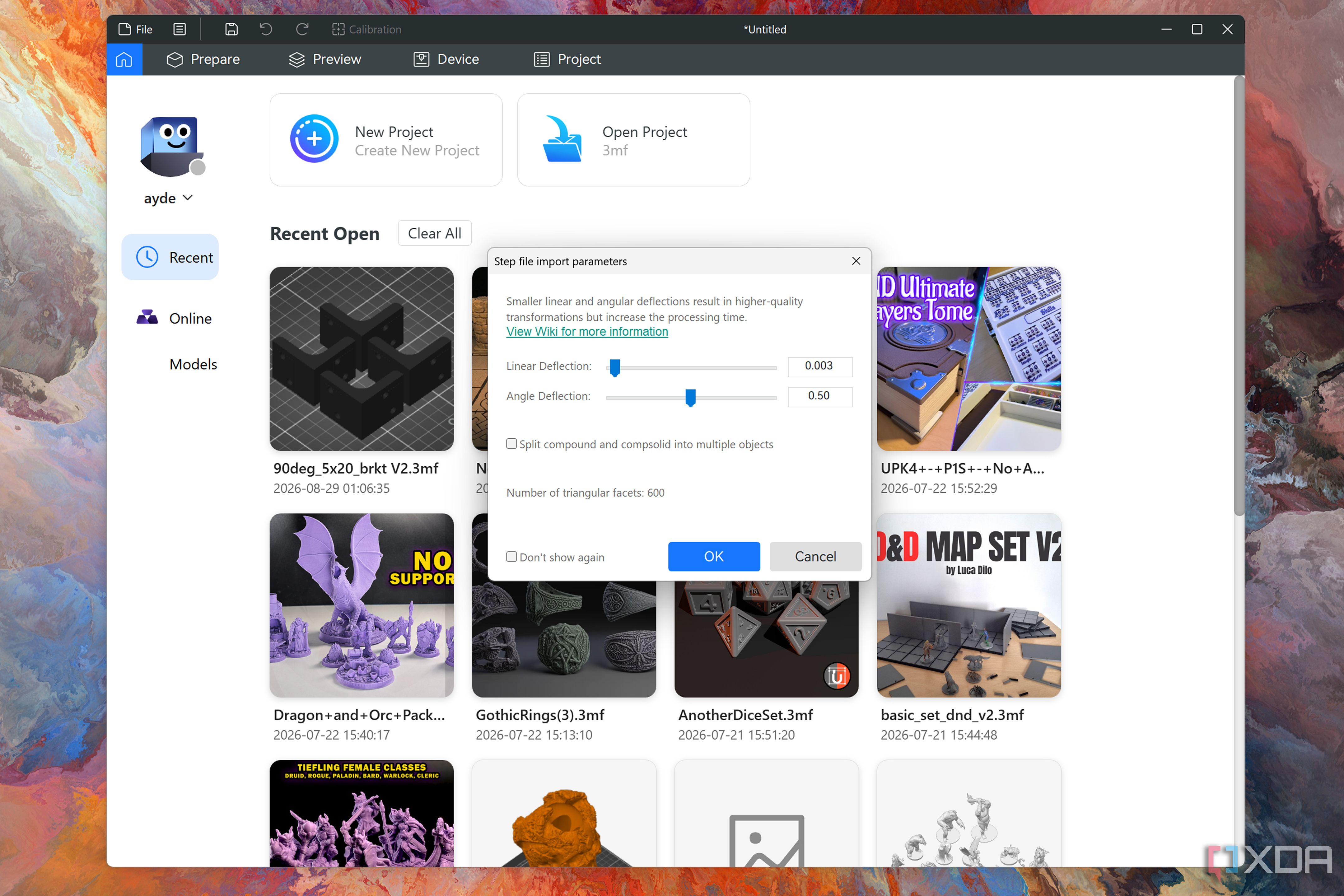This screenshot has height=896, width=1344.
Task: Open the placeholder image project thumbnail
Action: click(766, 813)
